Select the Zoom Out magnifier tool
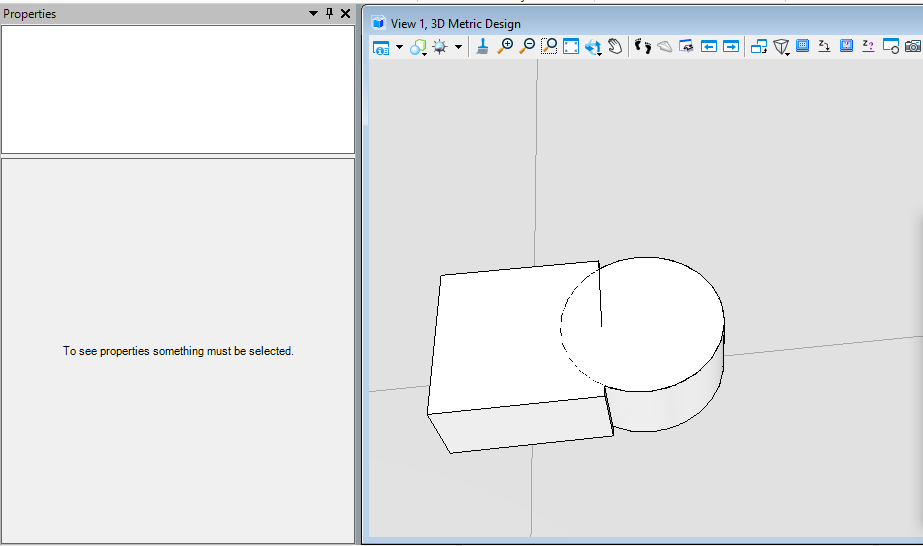Image resolution: width=923 pixels, height=546 pixels. [527, 46]
